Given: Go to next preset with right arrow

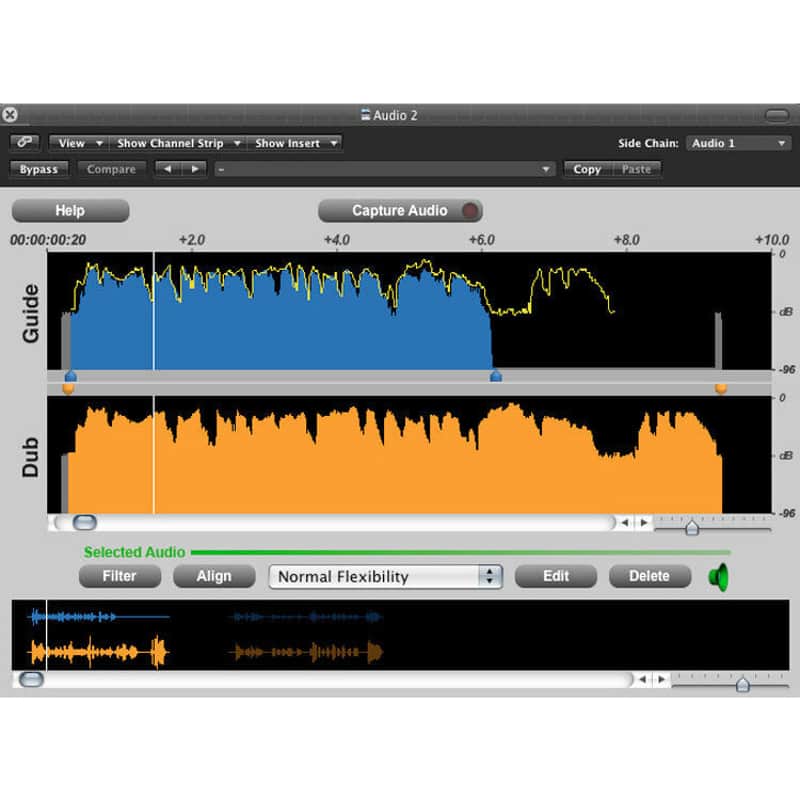Looking at the screenshot, I should tap(194, 169).
